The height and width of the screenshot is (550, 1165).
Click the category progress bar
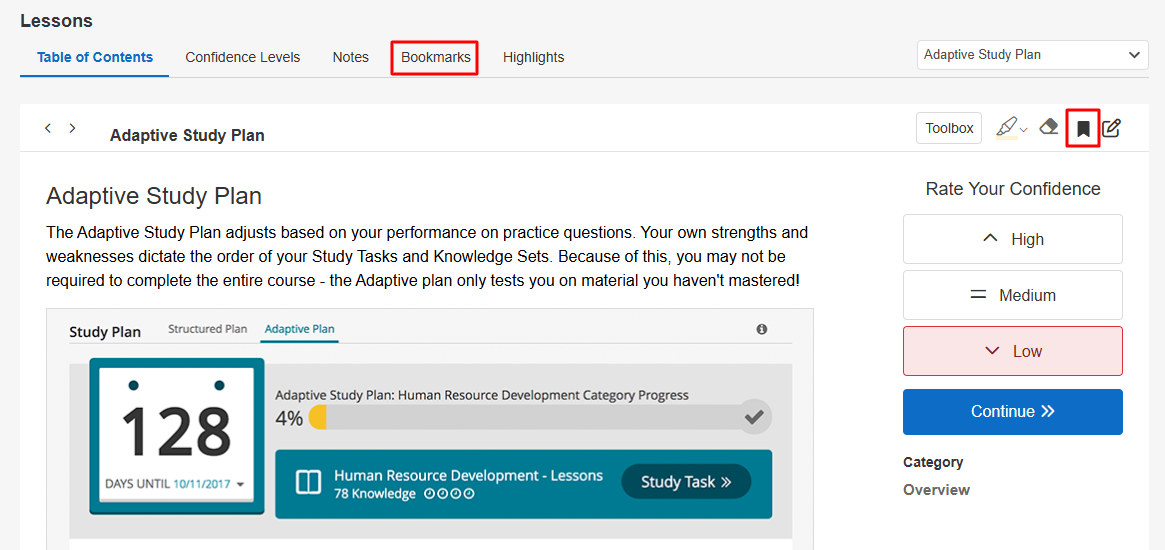pyautogui.click(x=530, y=417)
